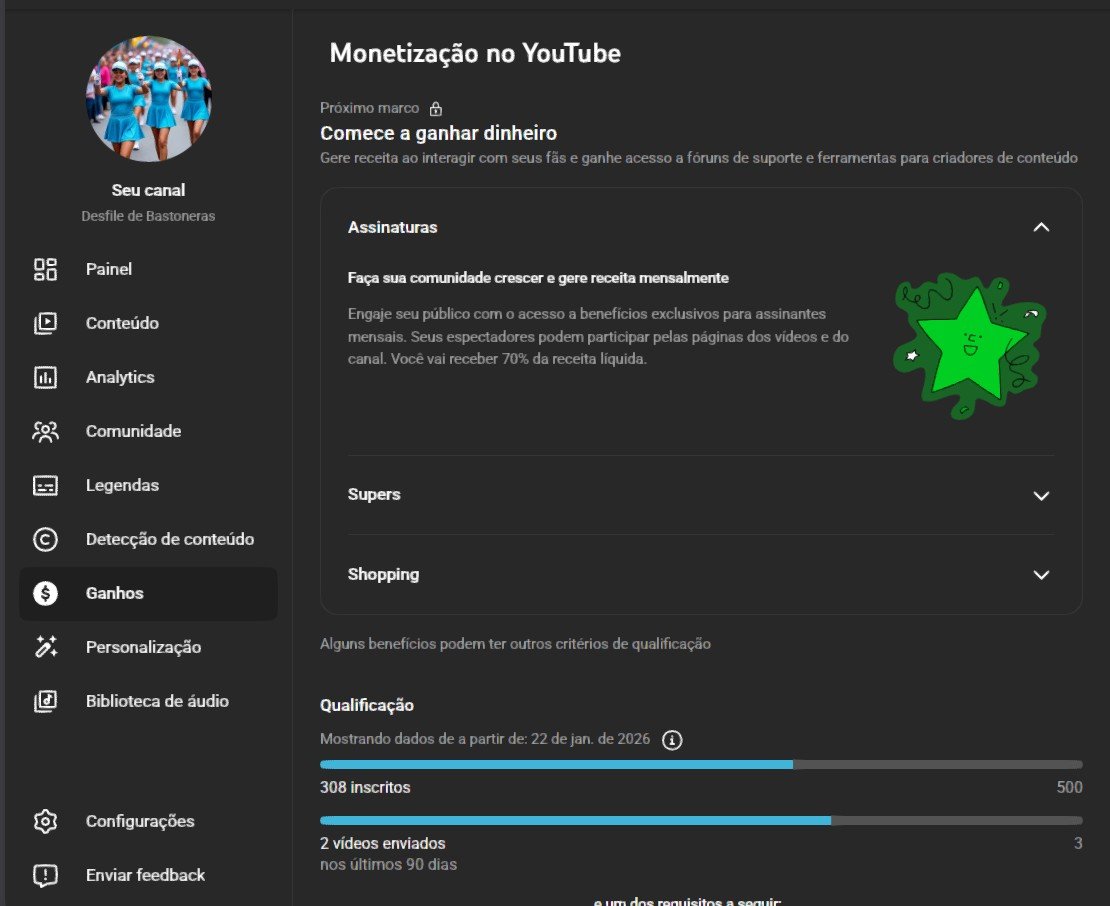Open Legendas in the sidebar

click(122, 485)
